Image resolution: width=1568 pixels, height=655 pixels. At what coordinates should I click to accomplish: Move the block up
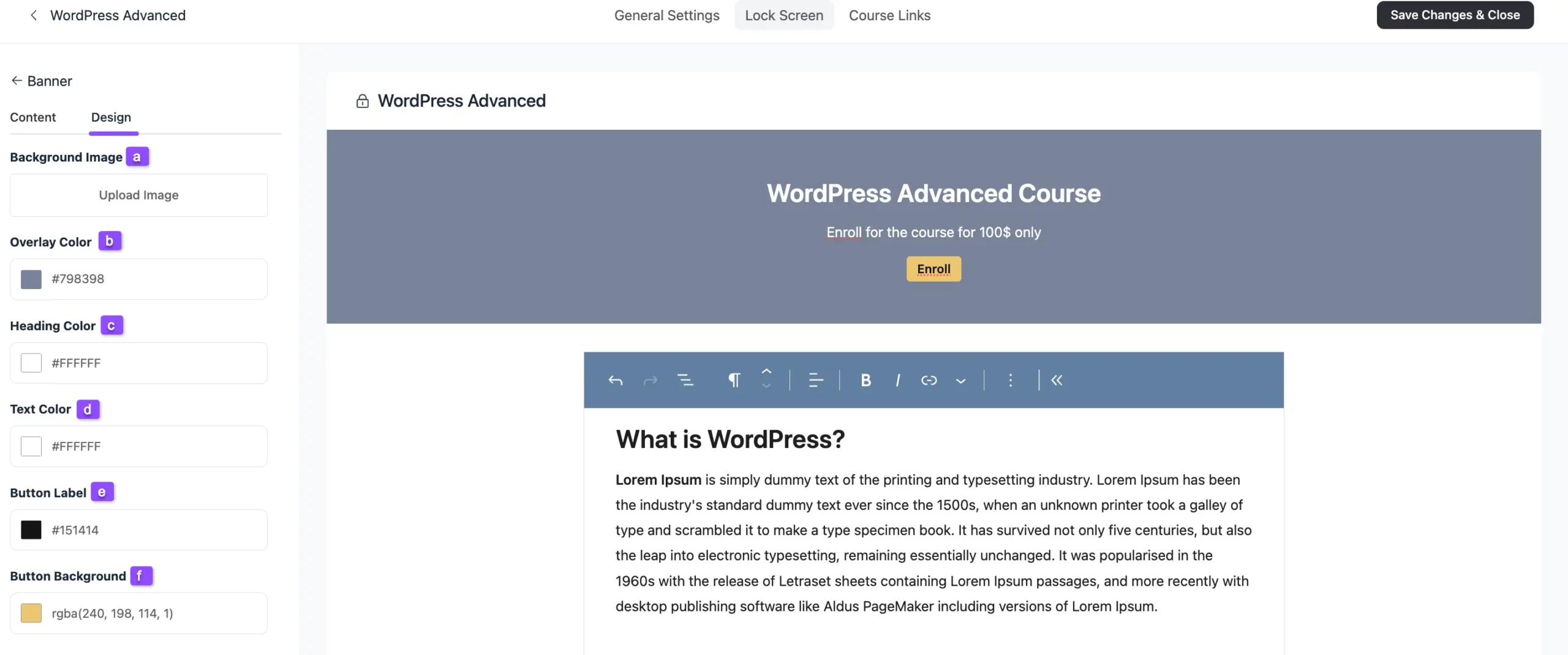766,371
